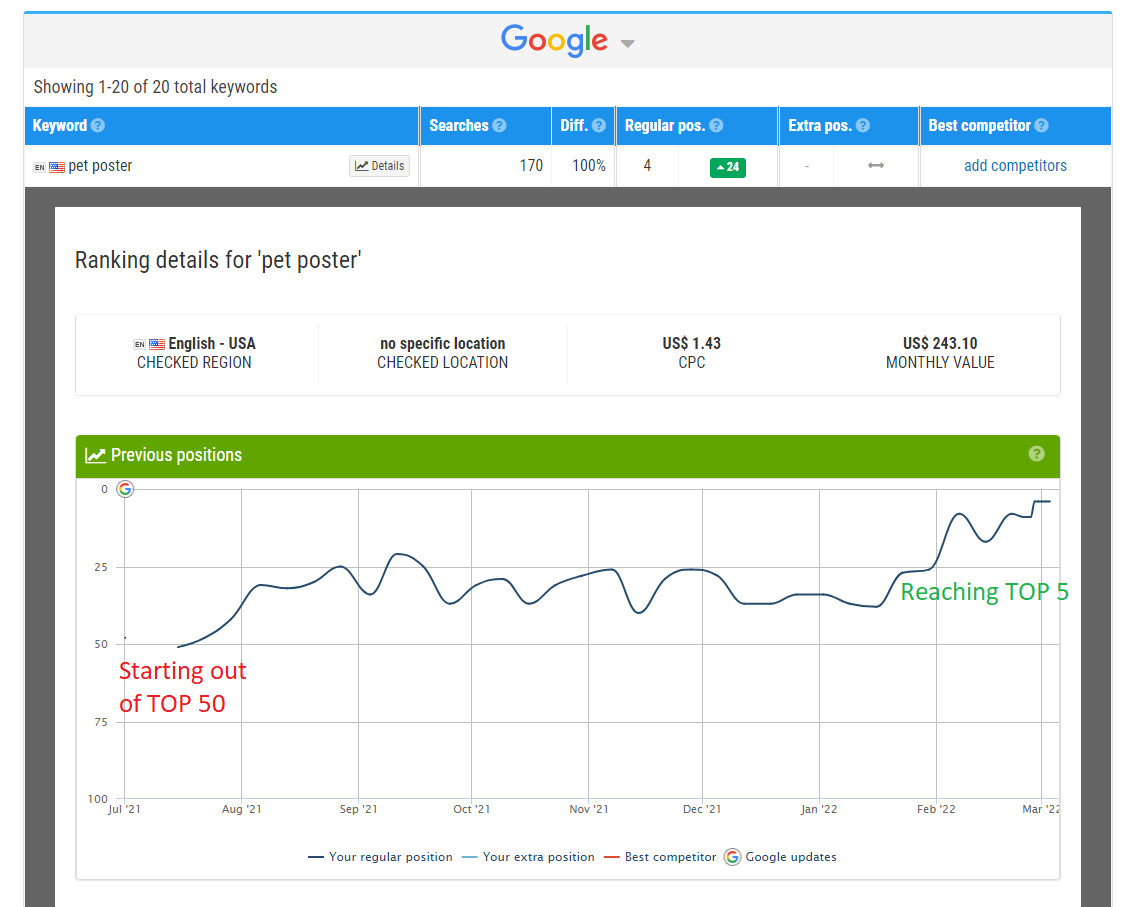1136x907 pixels.
Task: Open help icon beside Keyword column
Action: [98, 125]
